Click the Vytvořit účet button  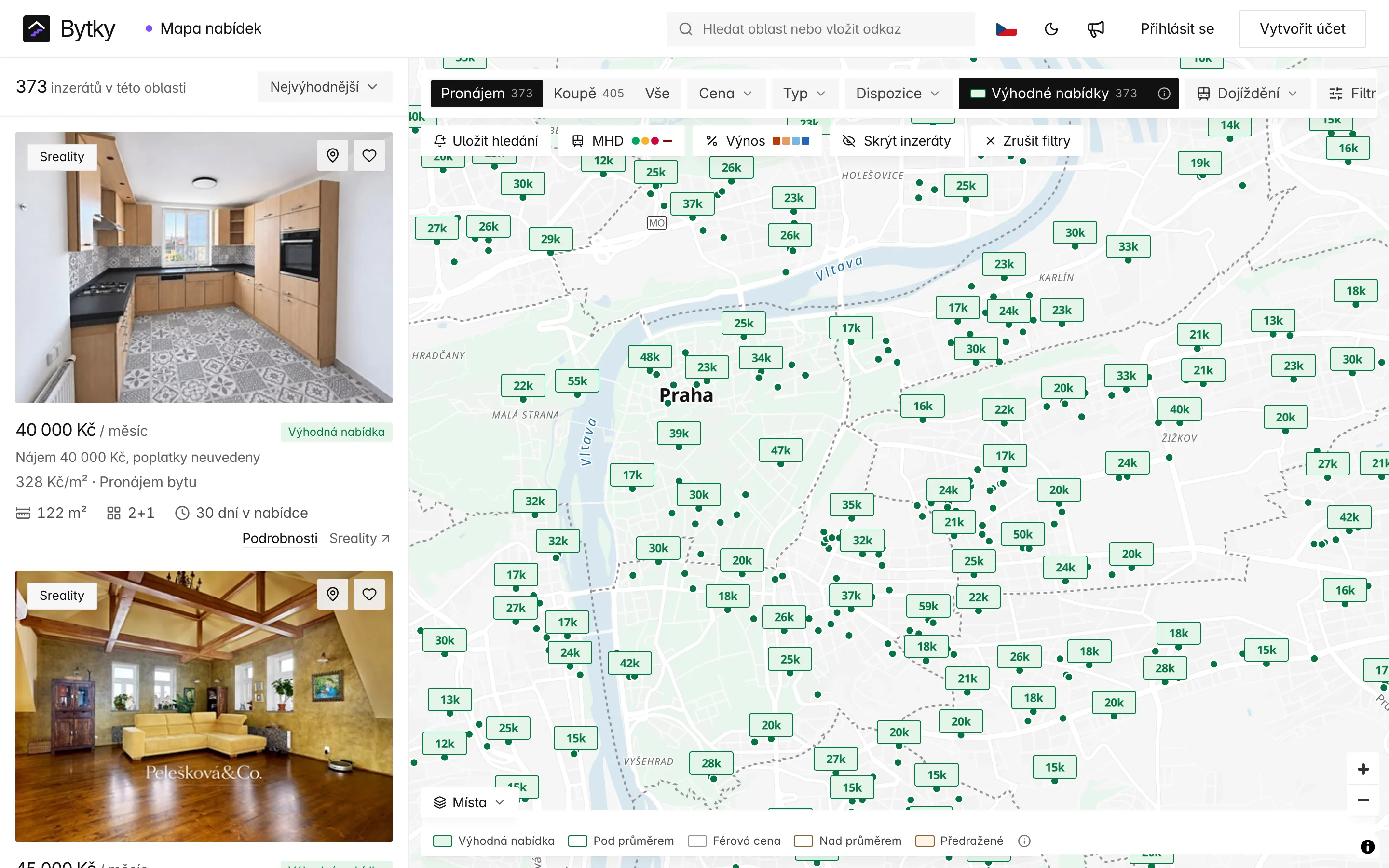[x=1302, y=29]
